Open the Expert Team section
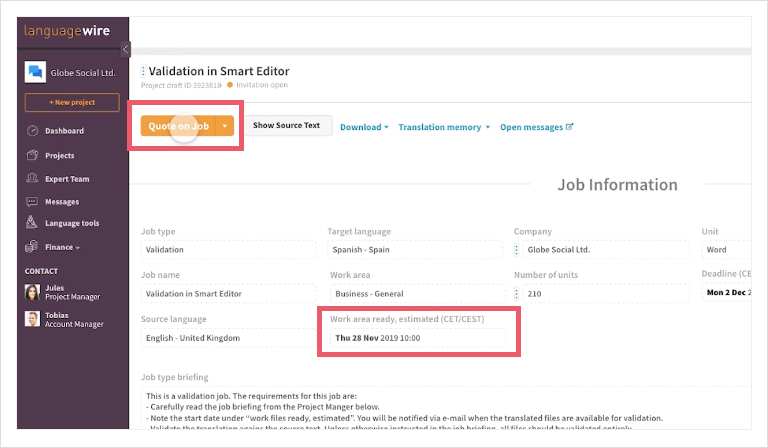 pyautogui.click(x=66, y=179)
